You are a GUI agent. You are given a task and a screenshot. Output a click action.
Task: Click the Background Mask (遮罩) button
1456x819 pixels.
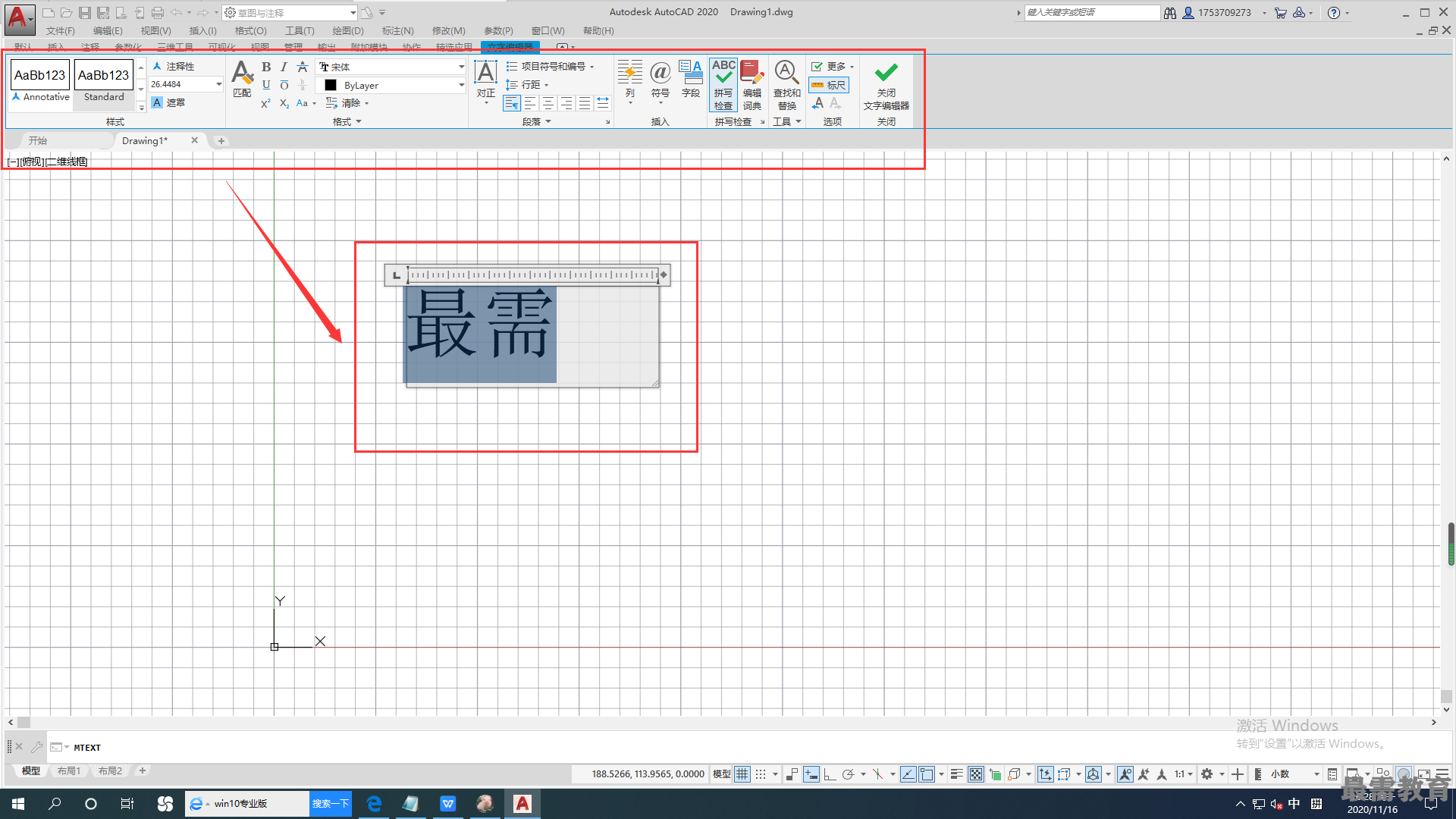pyautogui.click(x=168, y=102)
